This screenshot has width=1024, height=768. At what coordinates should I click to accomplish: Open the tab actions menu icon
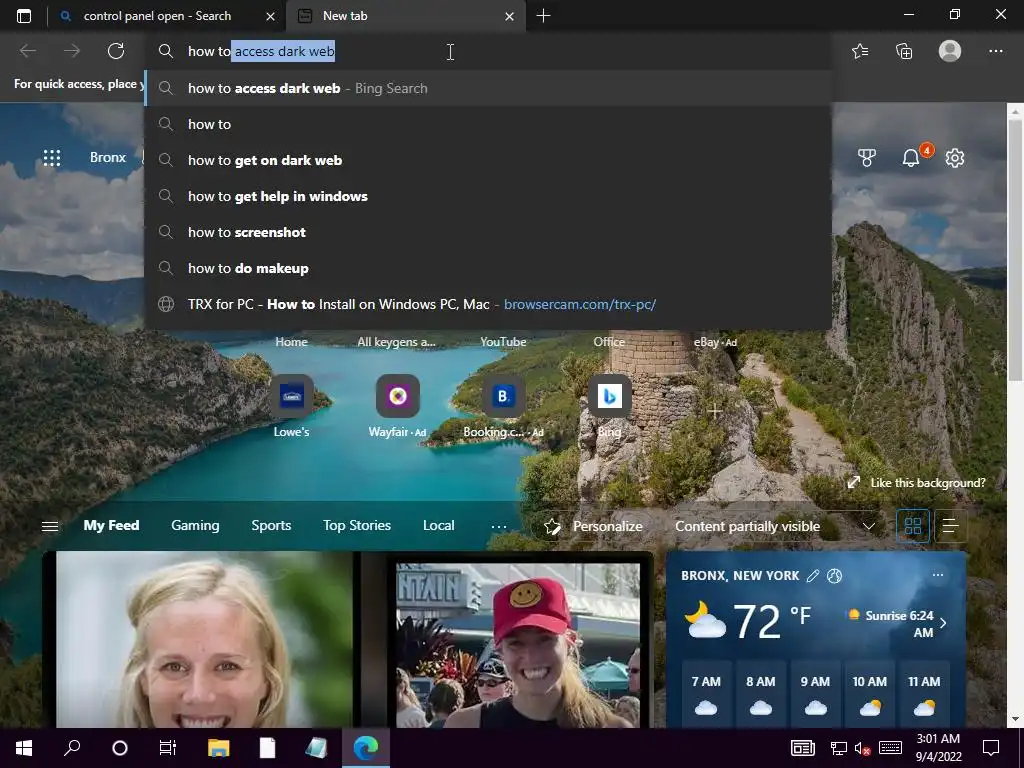click(24, 16)
